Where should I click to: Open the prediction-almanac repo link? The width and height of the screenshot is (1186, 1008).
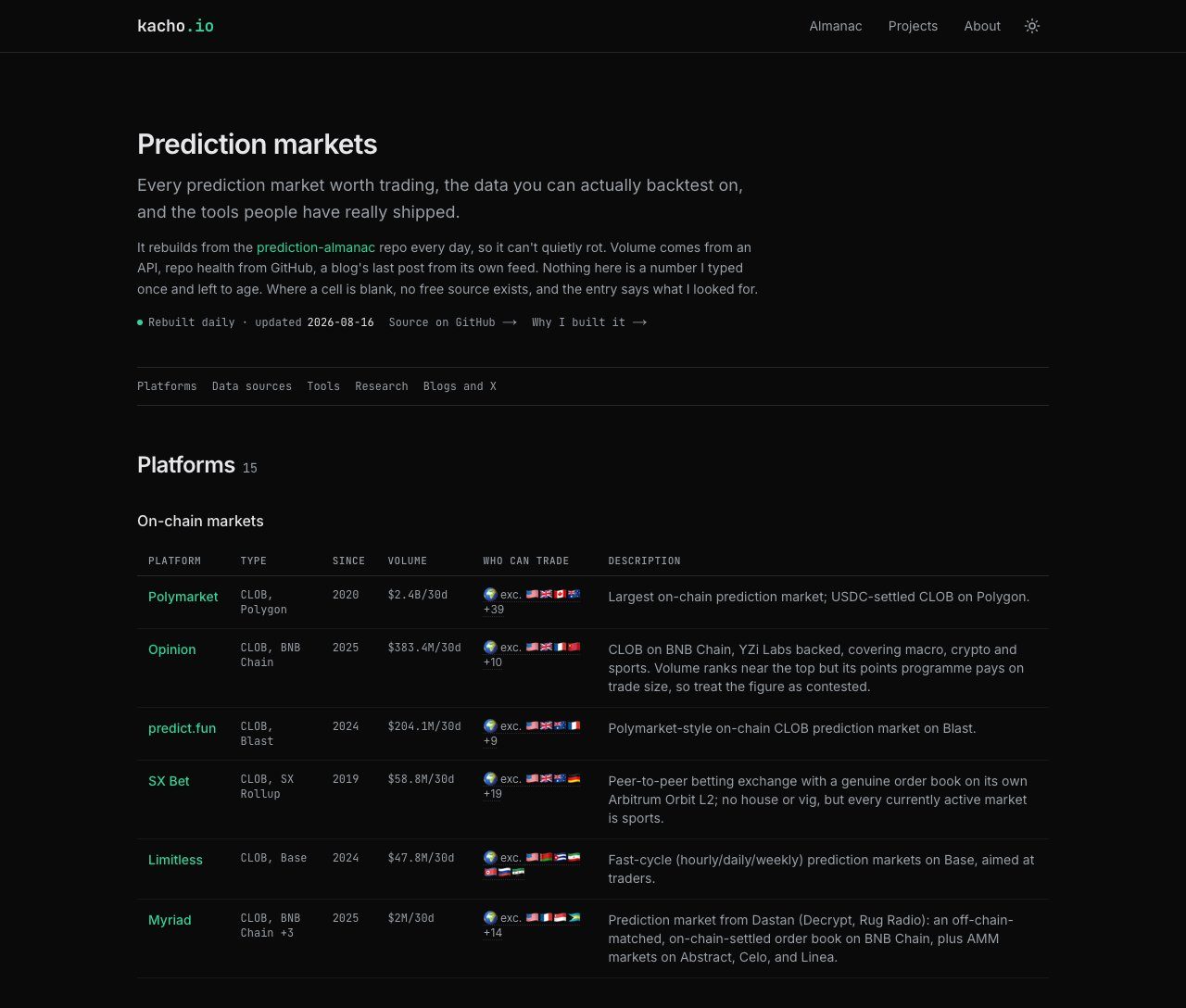pyautogui.click(x=316, y=247)
